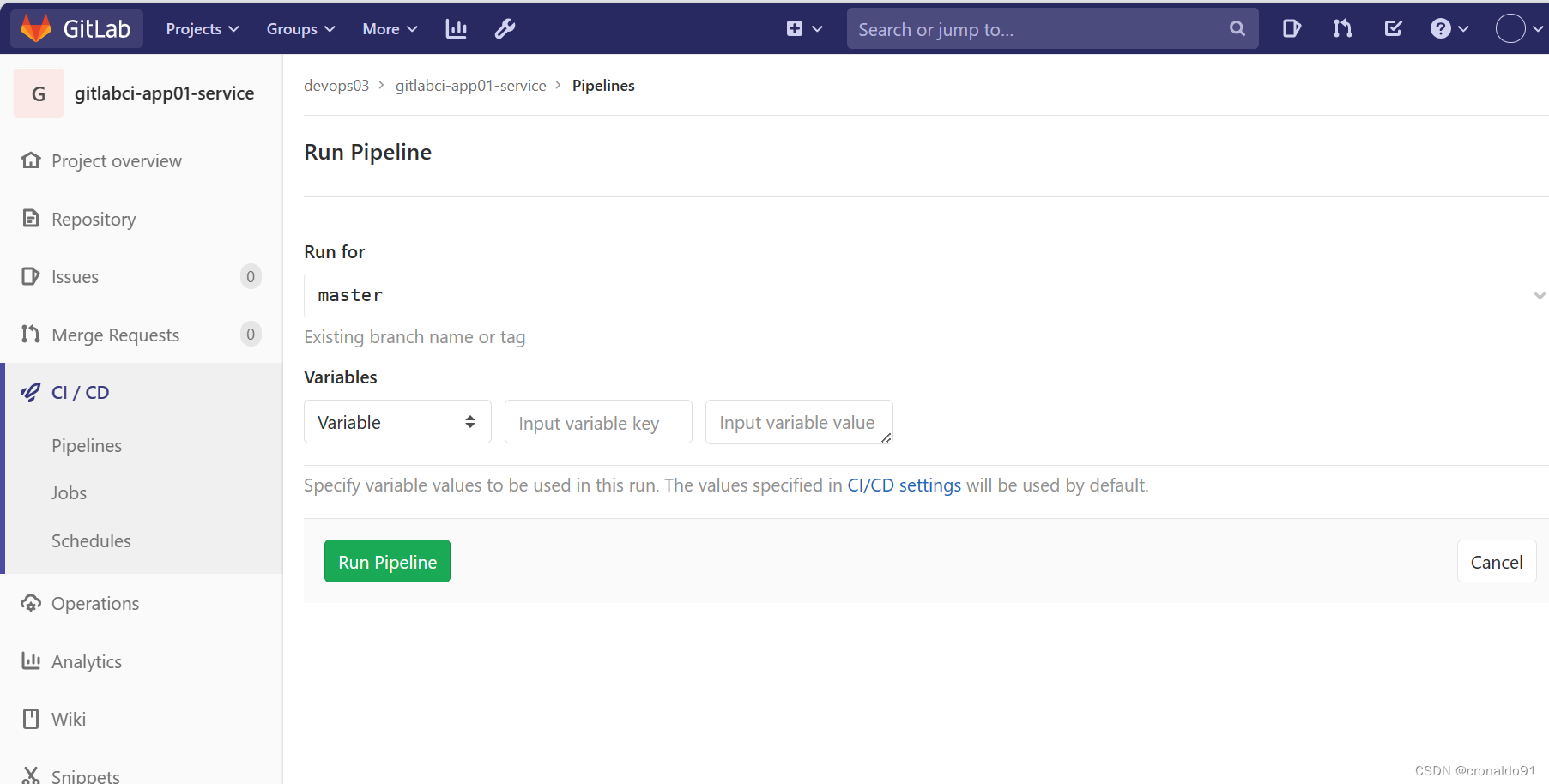Click the CI / CD rocket icon

31,392
